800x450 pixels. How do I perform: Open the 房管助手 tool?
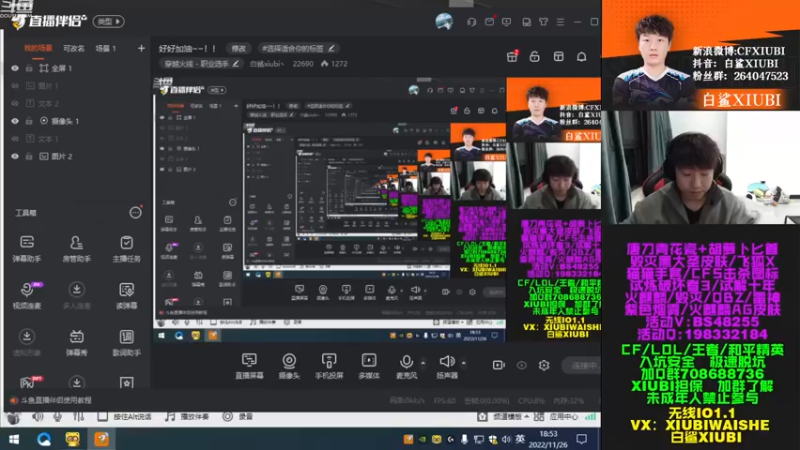(77, 248)
